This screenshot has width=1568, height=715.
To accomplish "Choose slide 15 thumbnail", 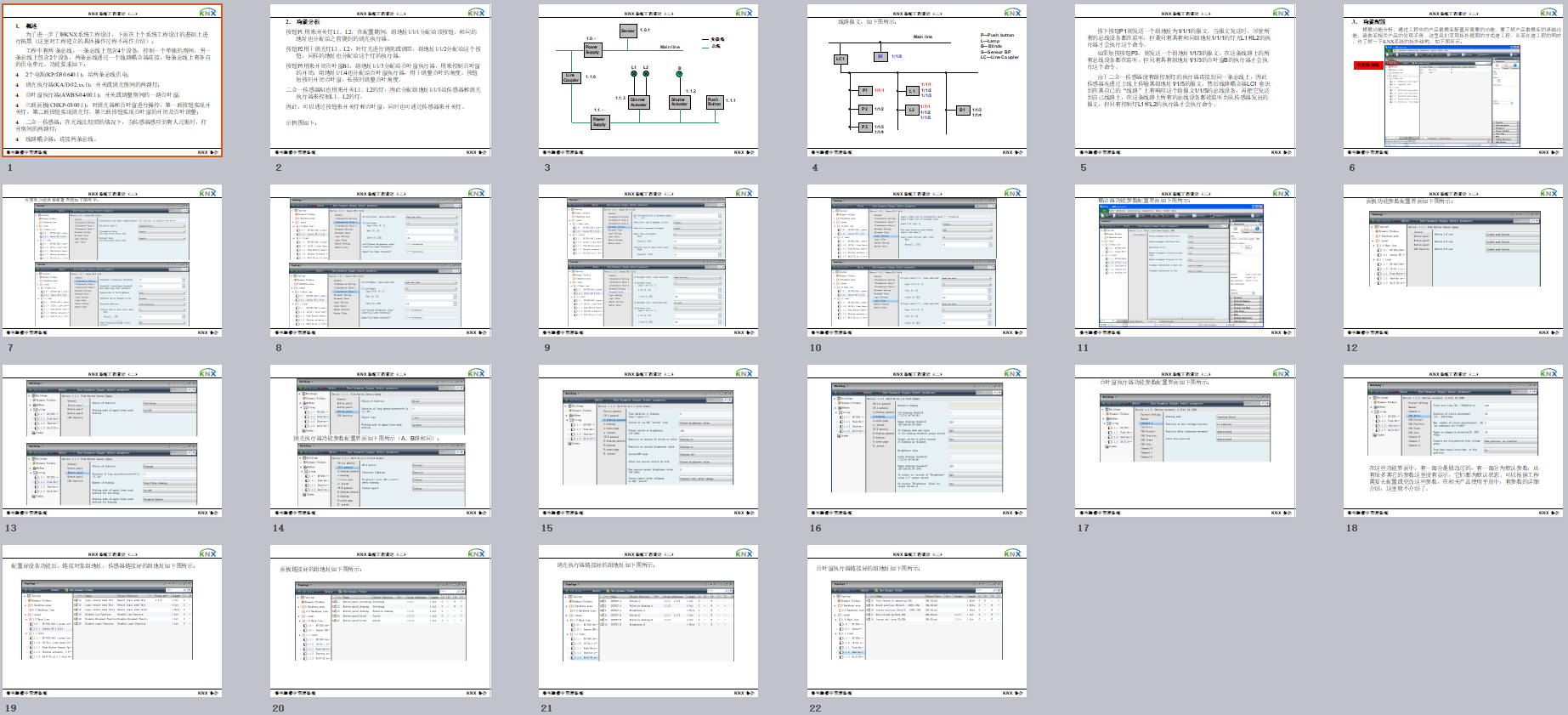I will 648,441.
